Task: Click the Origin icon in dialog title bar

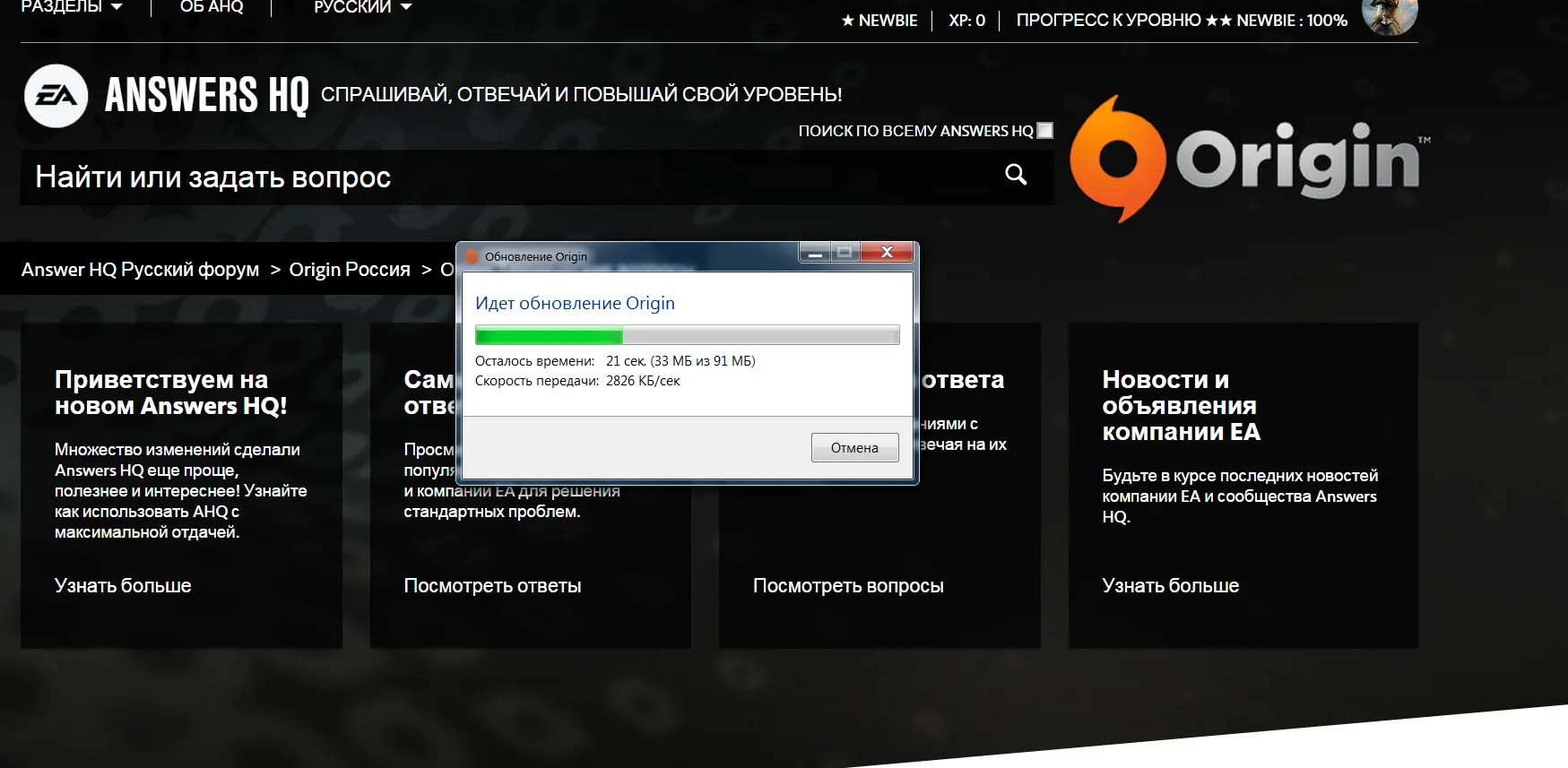Action: pyautogui.click(x=472, y=257)
